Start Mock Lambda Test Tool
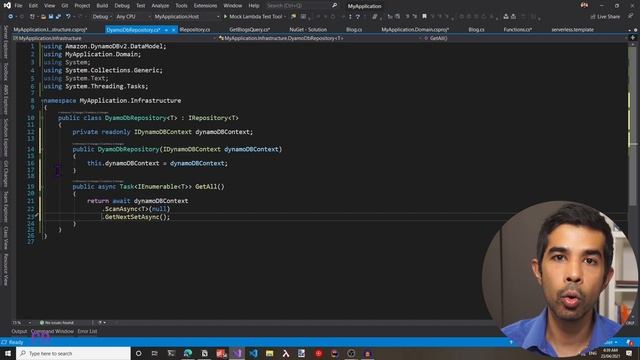Viewport: 640px width, 360px height. [253, 17]
